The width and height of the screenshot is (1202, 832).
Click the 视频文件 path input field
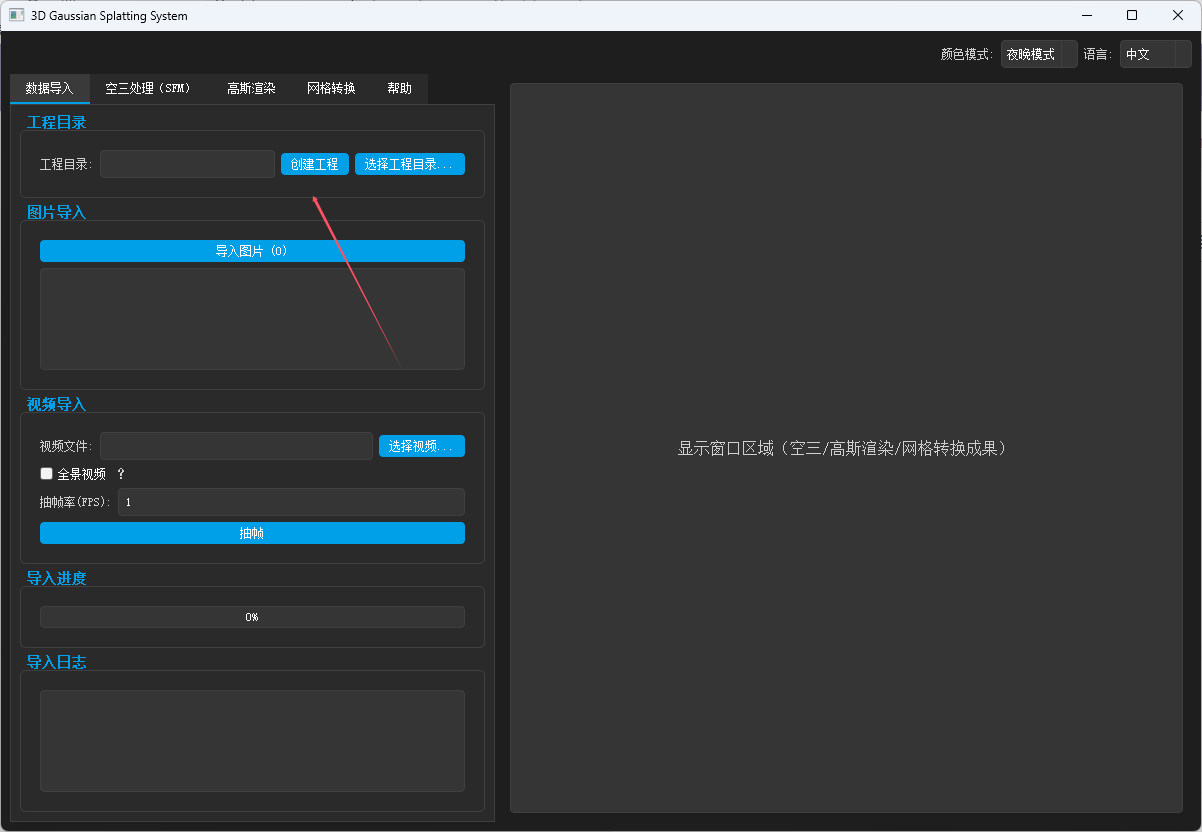pos(236,446)
